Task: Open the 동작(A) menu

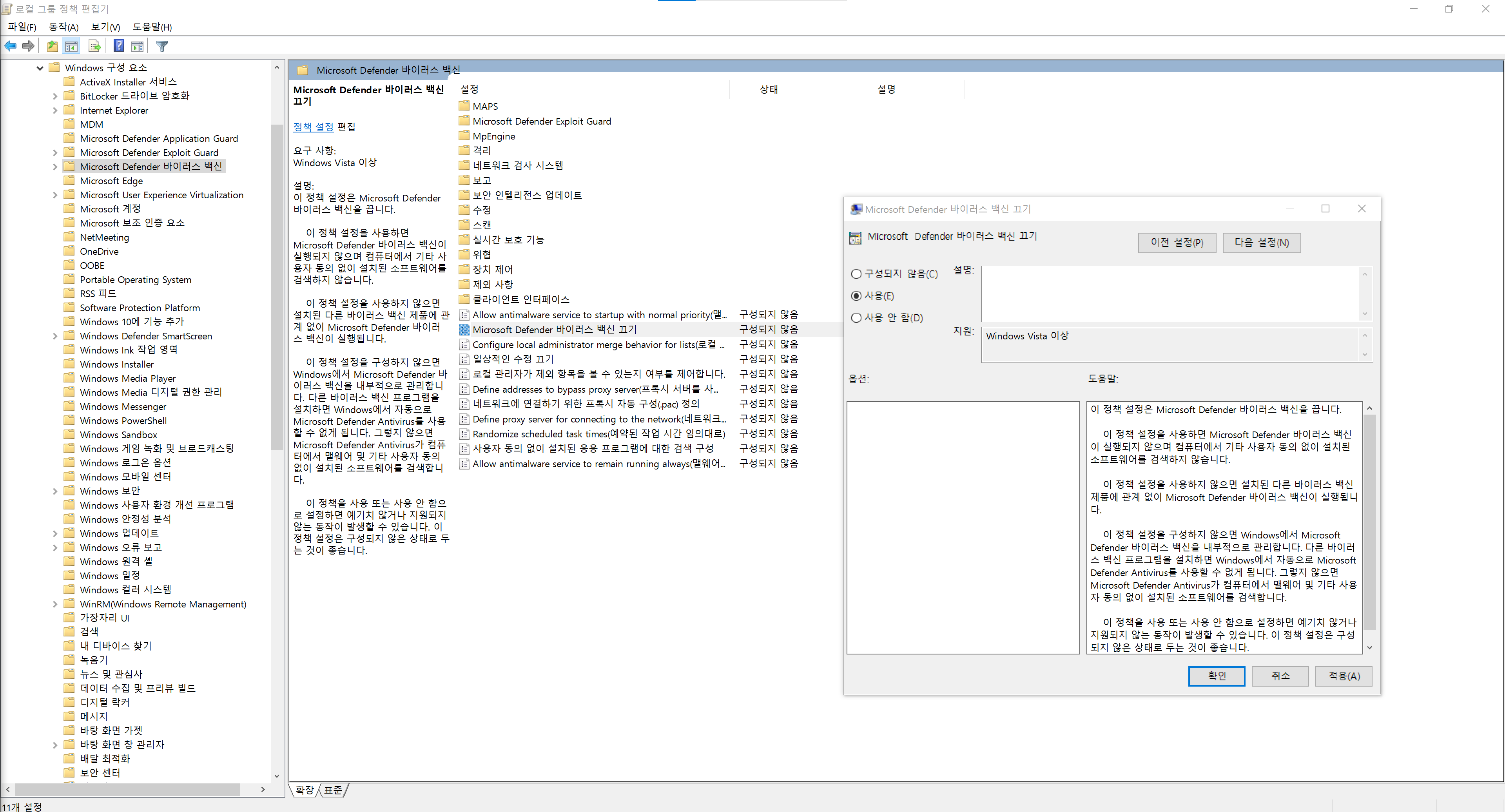Action: click(63, 27)
